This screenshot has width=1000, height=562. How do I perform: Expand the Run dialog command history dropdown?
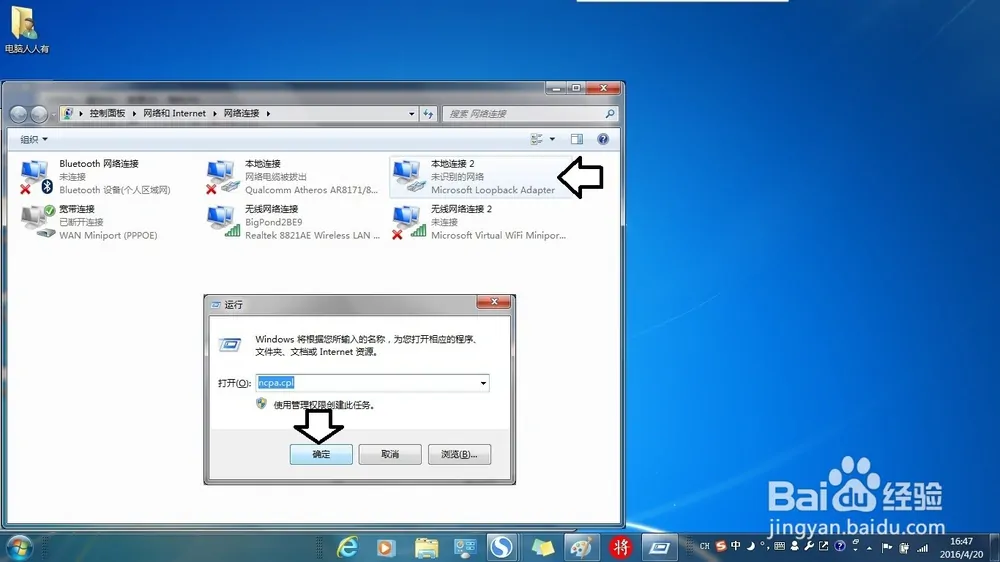[483, 383]
